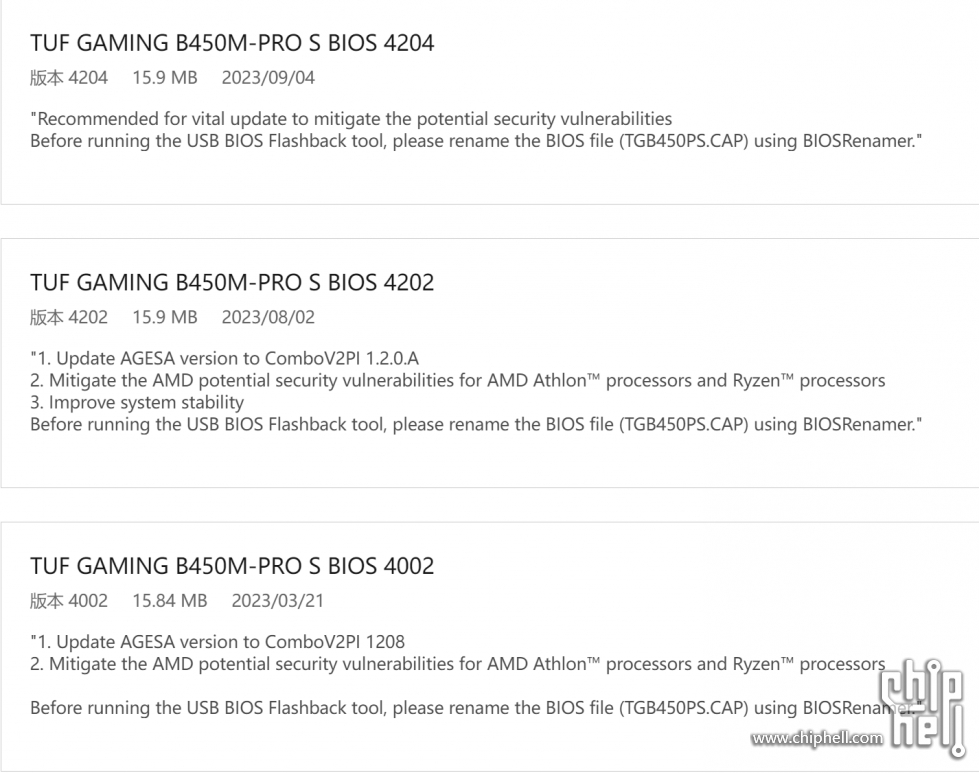Image resolution: width=979 pixels, height=773 pixels.
Task: Click the Recommended for vital update line
Action: click(x=351, y=119)
